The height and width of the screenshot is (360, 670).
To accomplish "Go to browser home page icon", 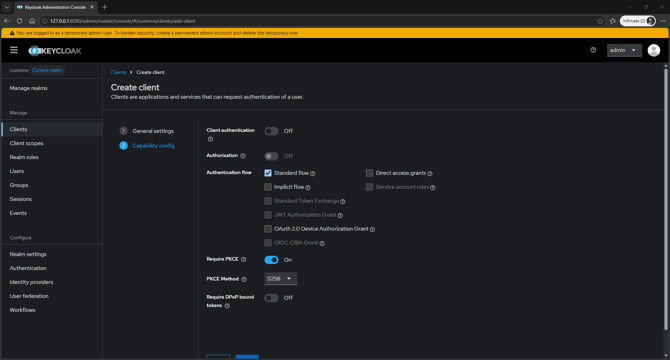I will [x=32, y=21].
